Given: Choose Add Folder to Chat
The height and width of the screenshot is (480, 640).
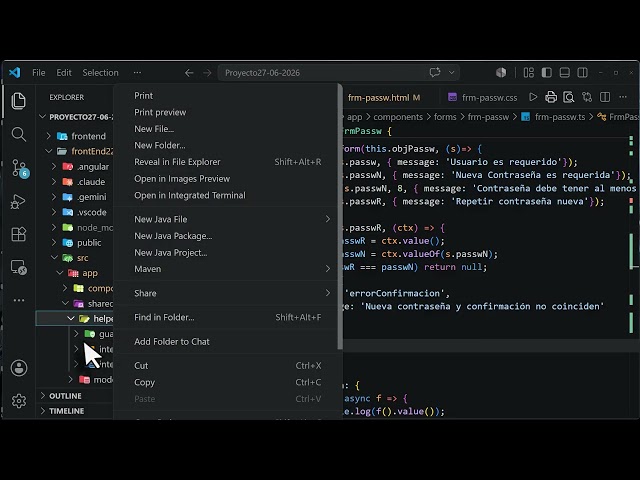Looking at the screenshot, I should click(227, 342).
